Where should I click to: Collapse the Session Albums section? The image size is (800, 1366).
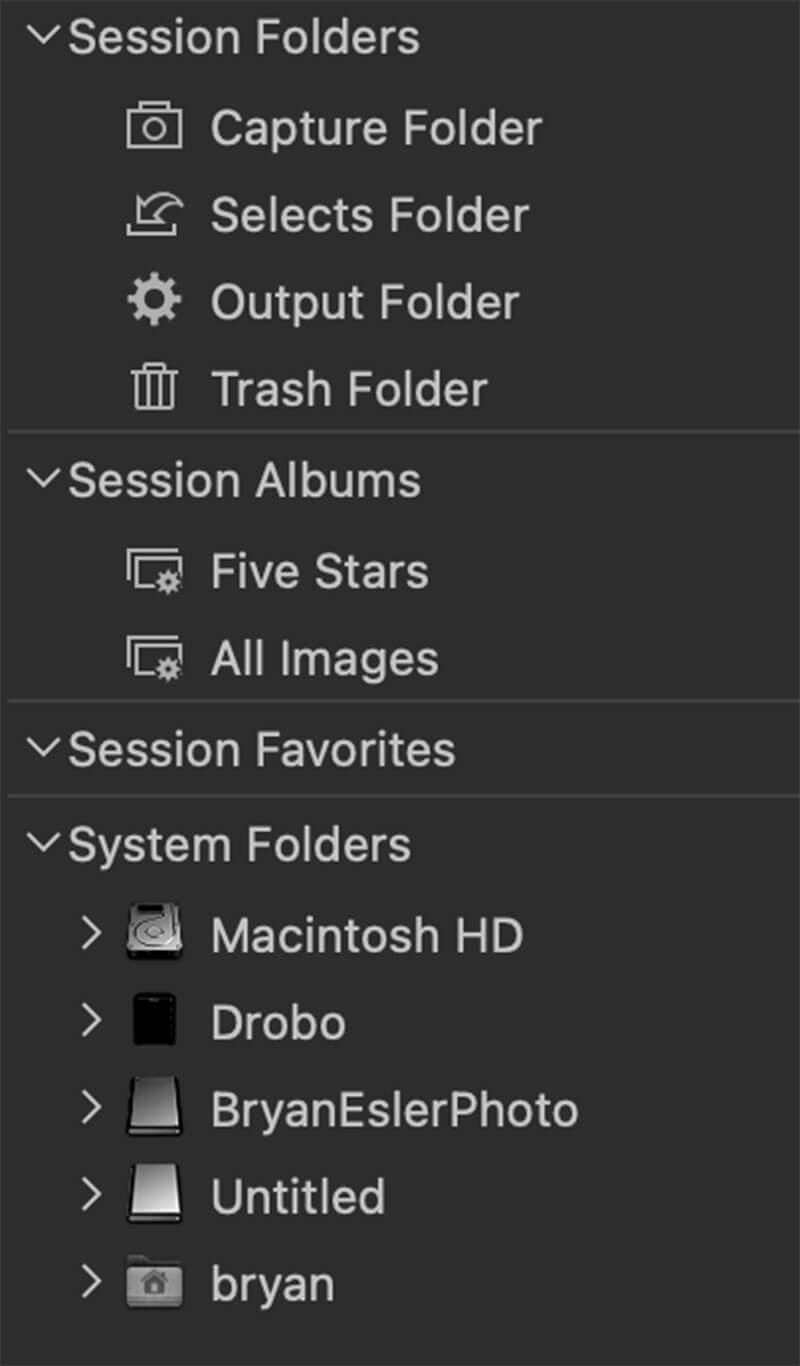click(44, 480)
